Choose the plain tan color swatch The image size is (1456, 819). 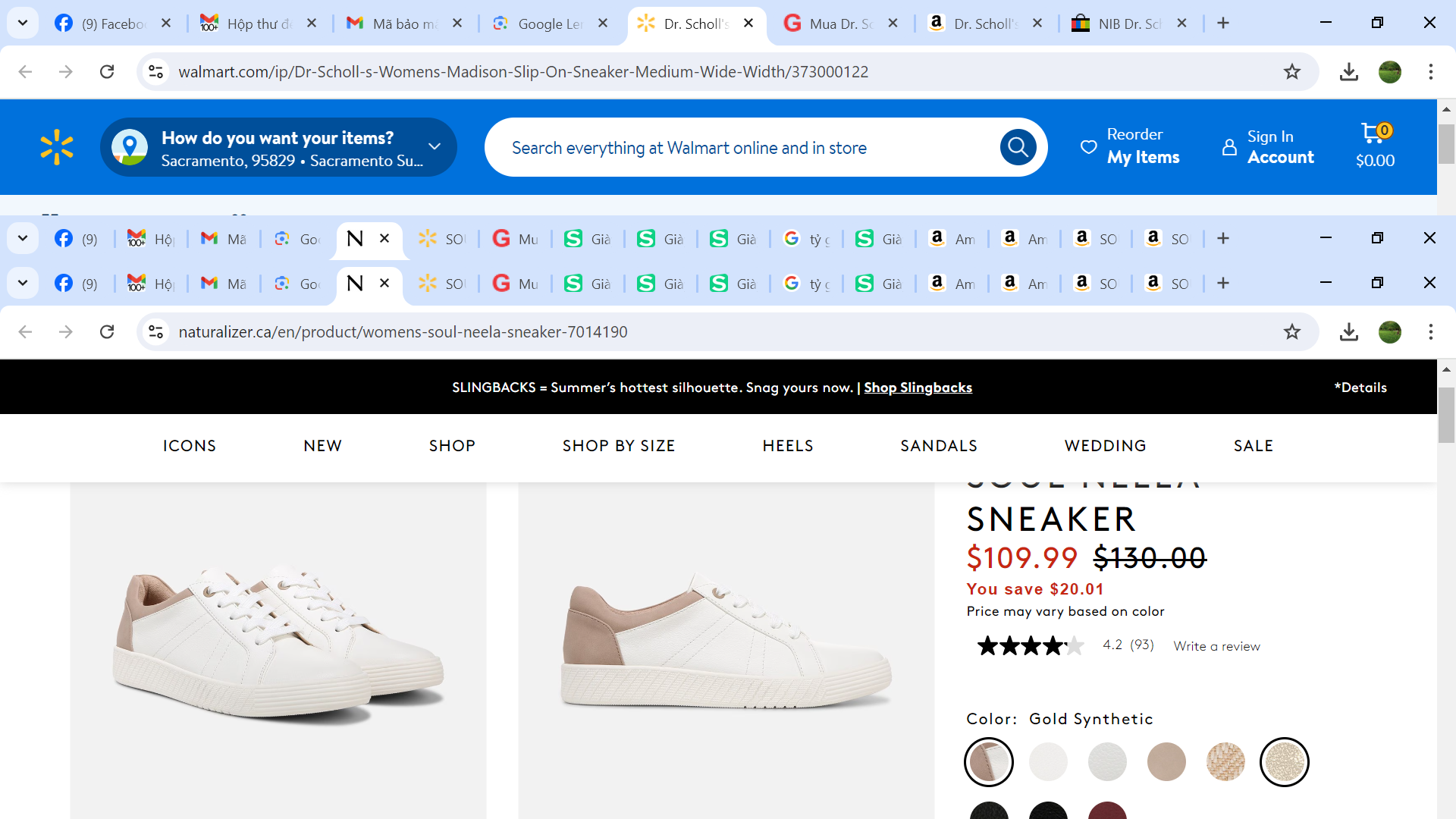click(1166, 761)
